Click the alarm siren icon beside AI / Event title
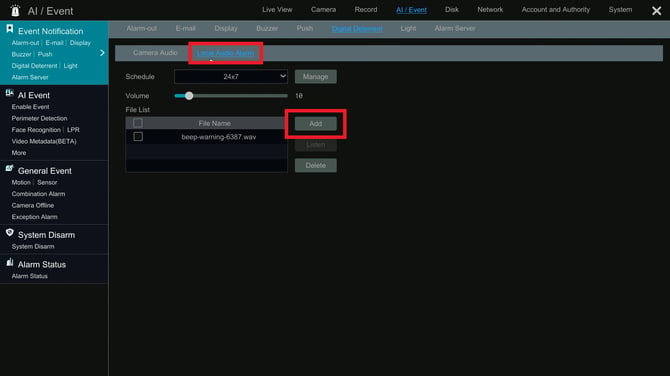The width and height of the screenshot is (670, 376). point(15,10)
